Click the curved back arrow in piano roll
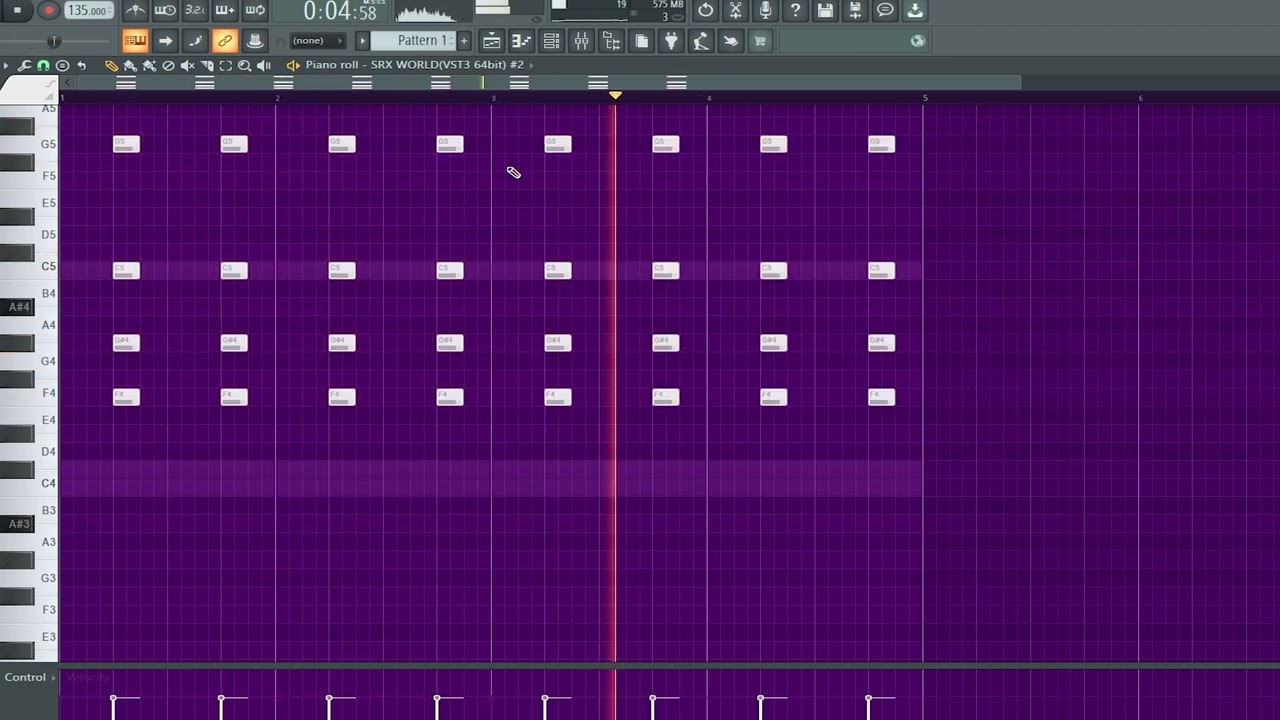Viewport: 1280px width, 720px height. [81, 65]
